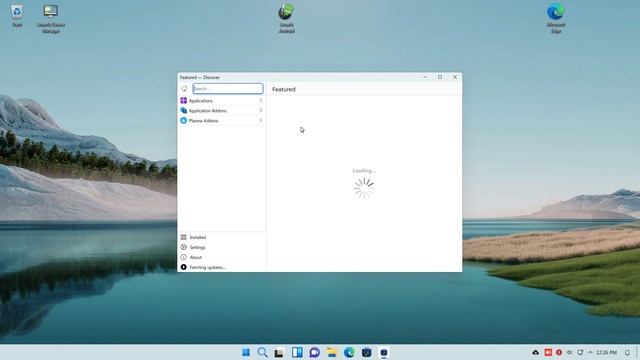This screenshot has height=360, width=640.
Task: Click the monitor icon in system tray
Action: [580, 352]
